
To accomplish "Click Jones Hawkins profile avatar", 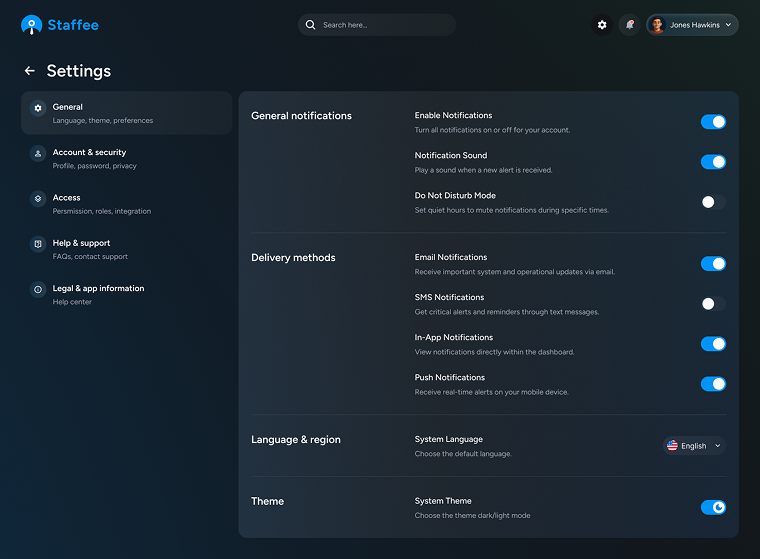I will point(657,25).
